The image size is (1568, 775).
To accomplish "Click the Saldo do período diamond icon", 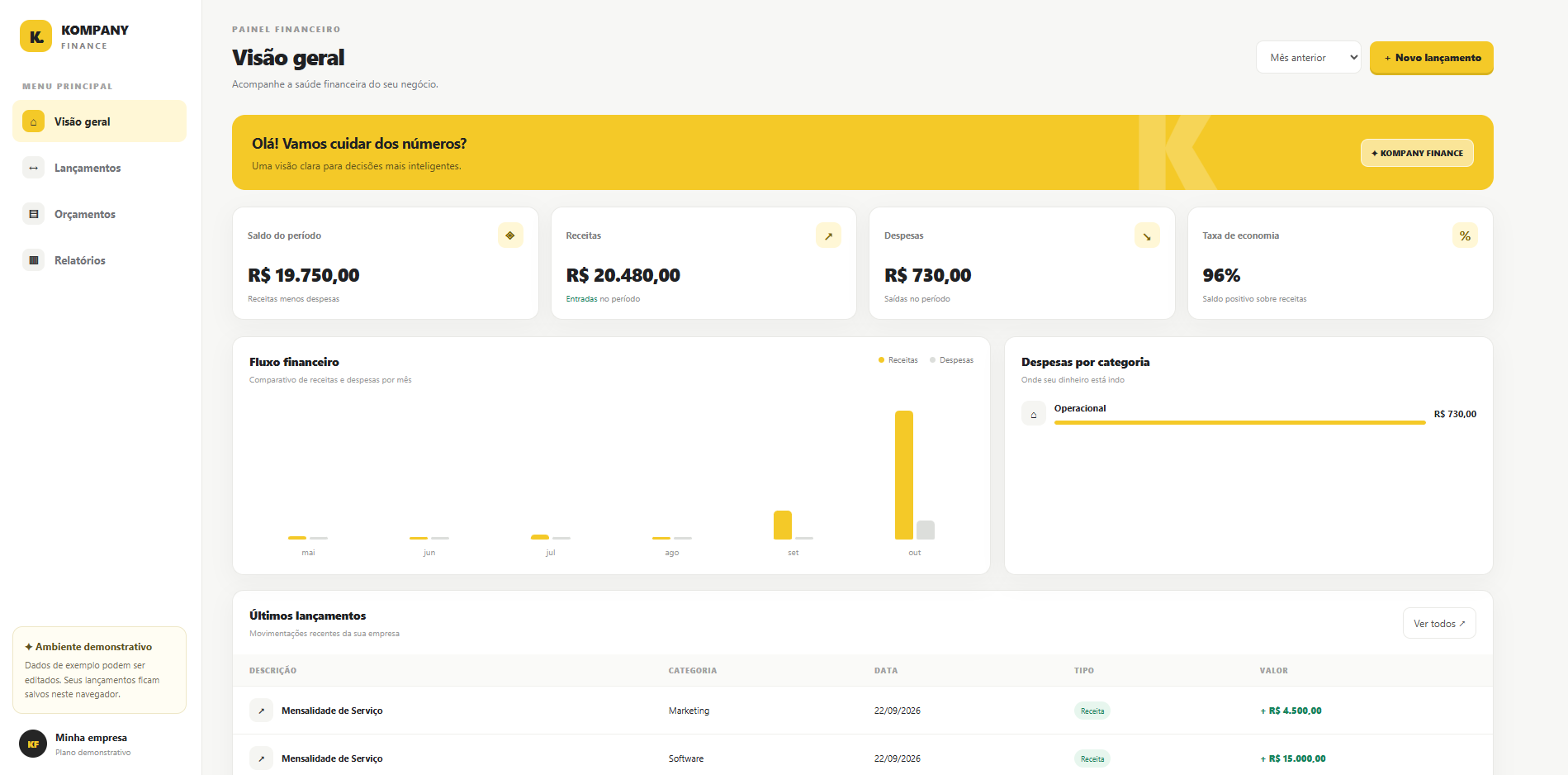I will pos(510,235).
